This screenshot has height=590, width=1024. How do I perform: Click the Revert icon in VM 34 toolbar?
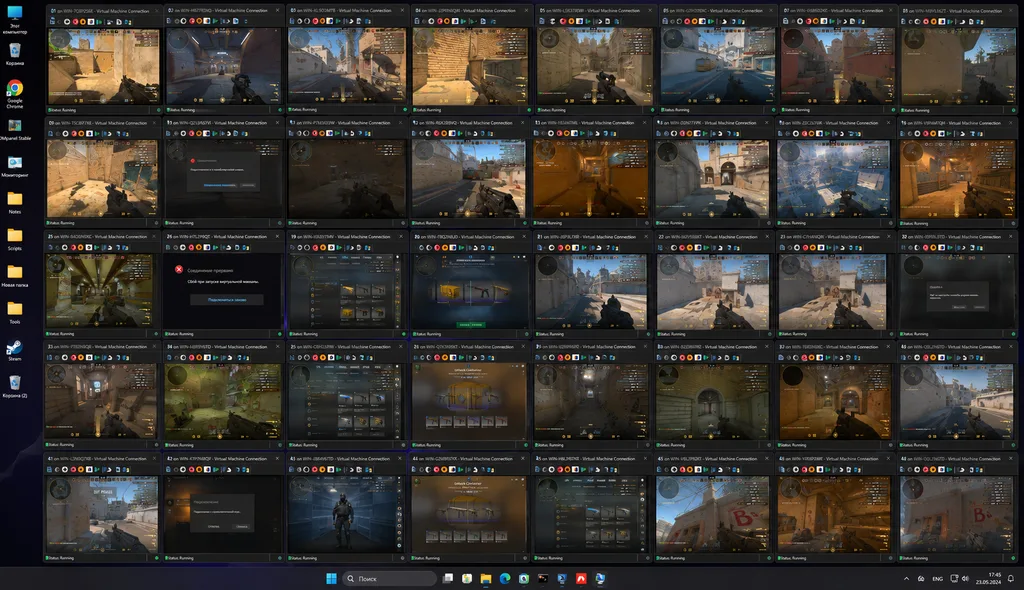[232, 357]
